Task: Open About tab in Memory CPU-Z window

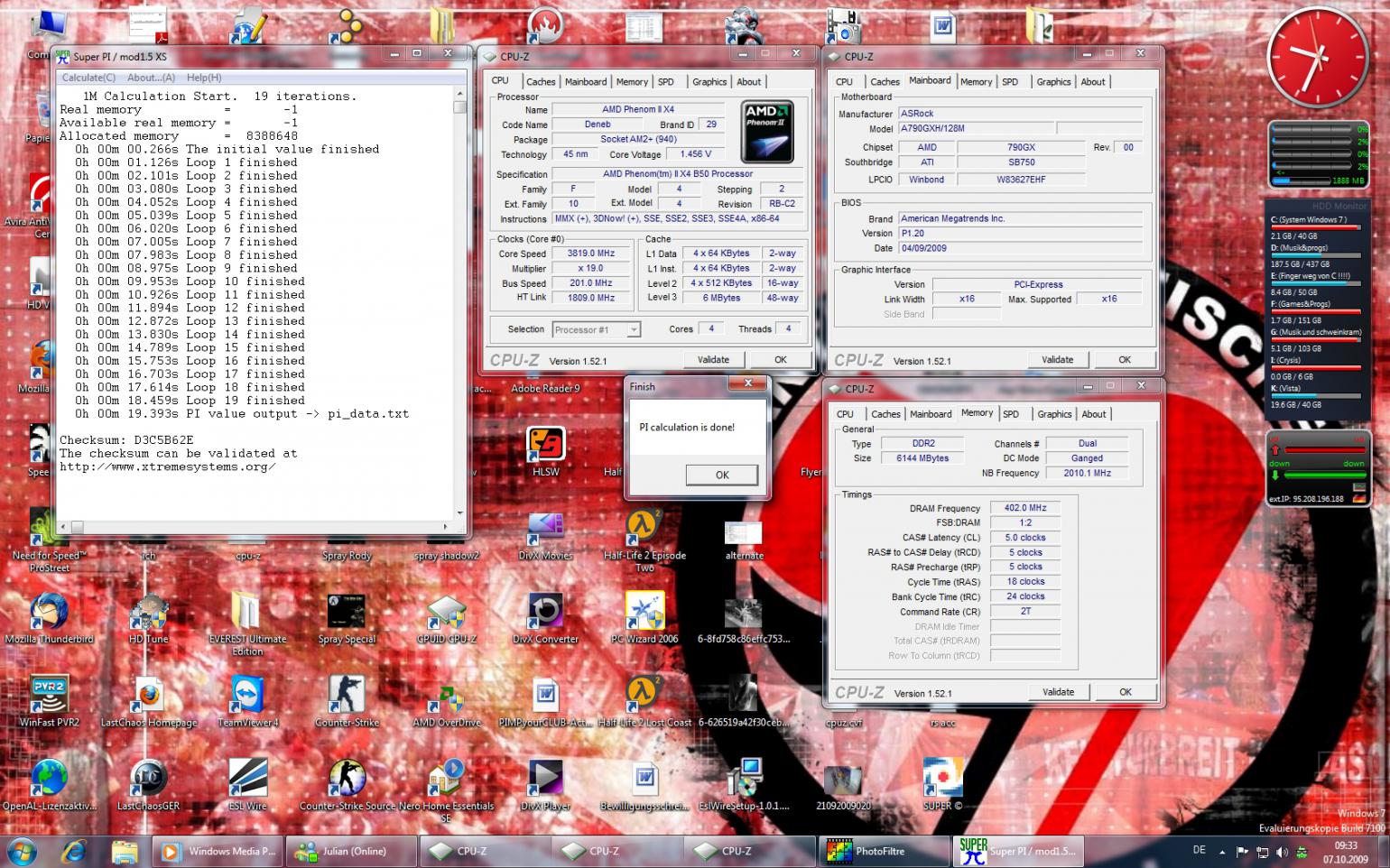Action: [1094, 414]
